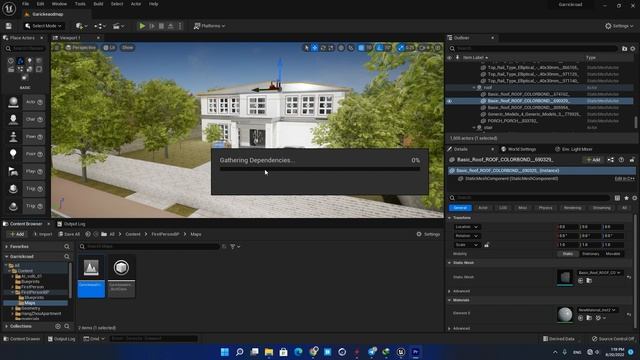Click the Place Actors search field
This screenshot has width=640, height=360.
tap(25, 48)
